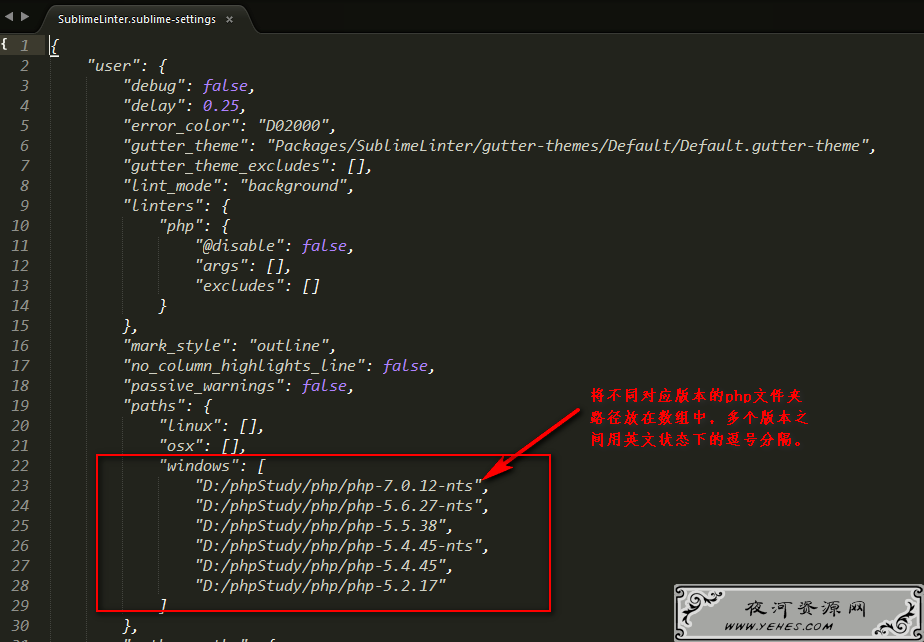The image size is (924, 642).
Task: Click the php-5.5.38 path string
Action: [321, 526]
